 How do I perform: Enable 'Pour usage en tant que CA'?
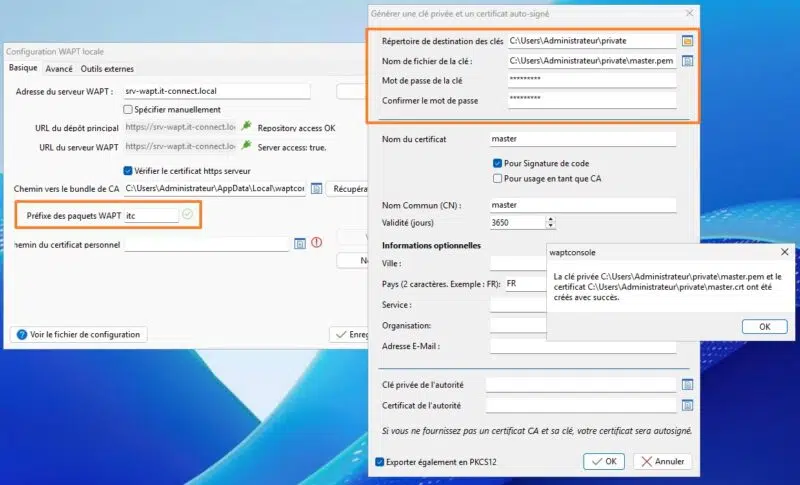tap(497, 178)
